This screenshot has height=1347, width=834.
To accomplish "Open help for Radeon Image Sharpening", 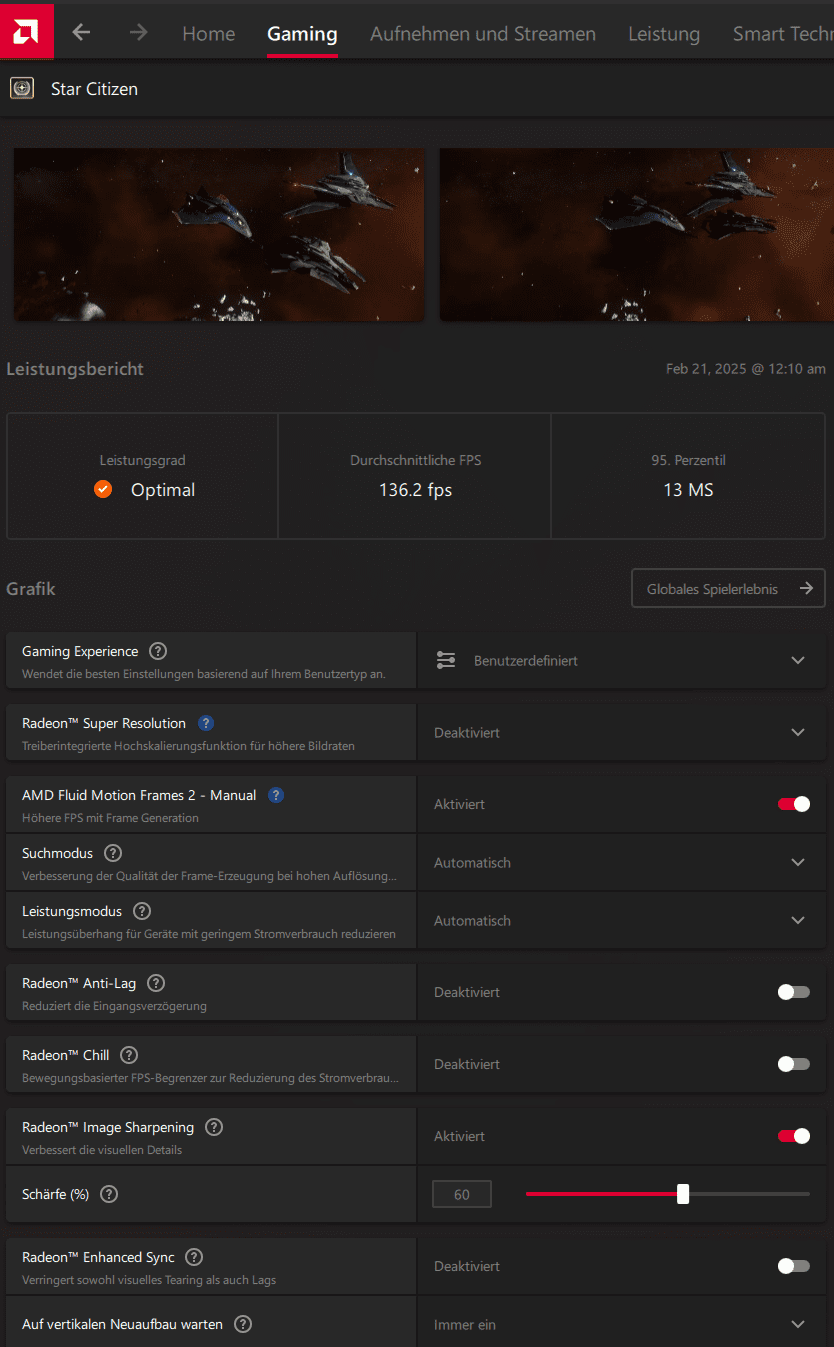I will (x=214, y=1128).
